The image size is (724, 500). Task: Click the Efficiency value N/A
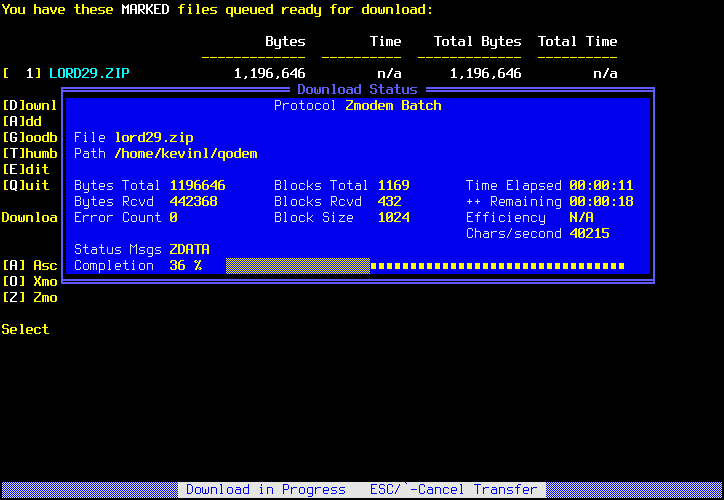click(581, 217)
